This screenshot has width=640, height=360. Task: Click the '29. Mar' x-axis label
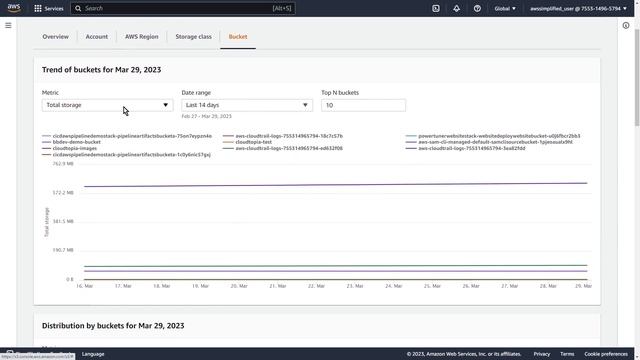(583, 286)
